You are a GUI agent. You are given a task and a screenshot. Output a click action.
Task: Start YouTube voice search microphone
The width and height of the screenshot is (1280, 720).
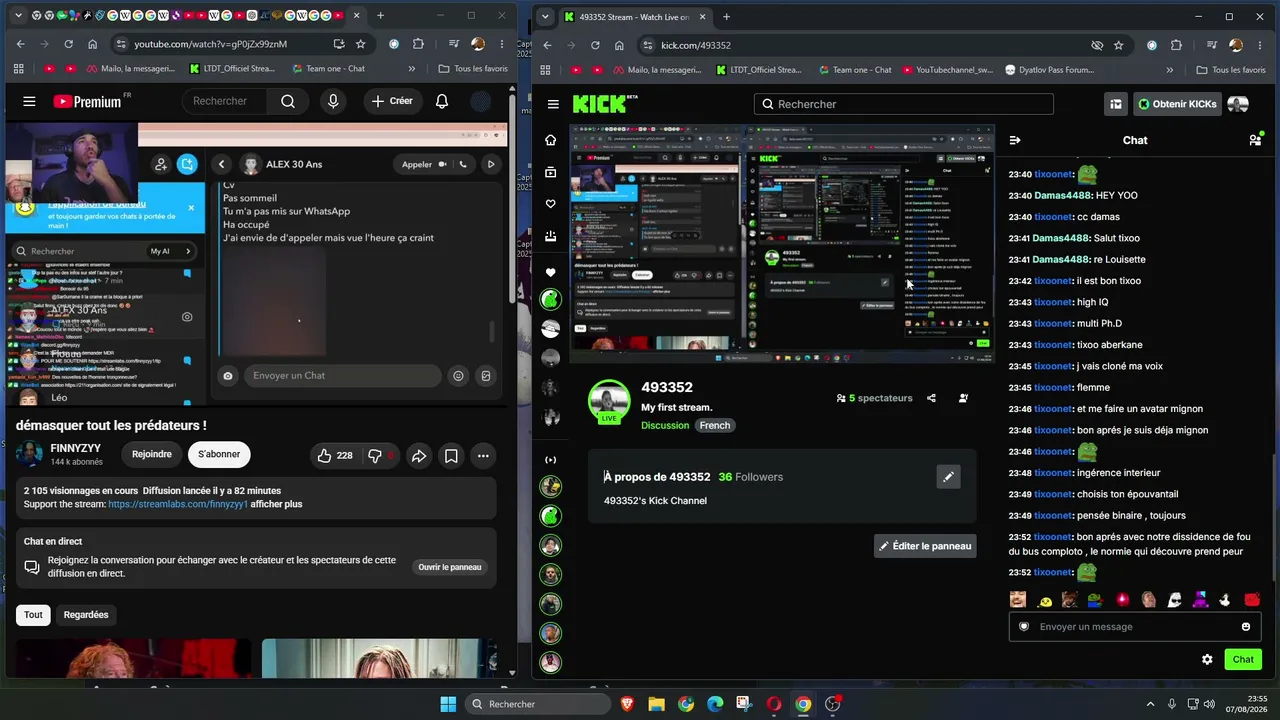tap(333, 101)
